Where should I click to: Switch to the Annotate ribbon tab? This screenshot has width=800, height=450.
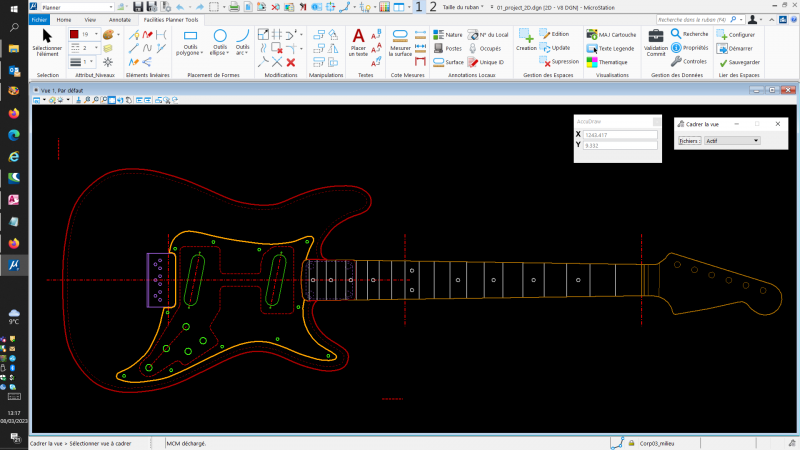[x=119, y=19]
